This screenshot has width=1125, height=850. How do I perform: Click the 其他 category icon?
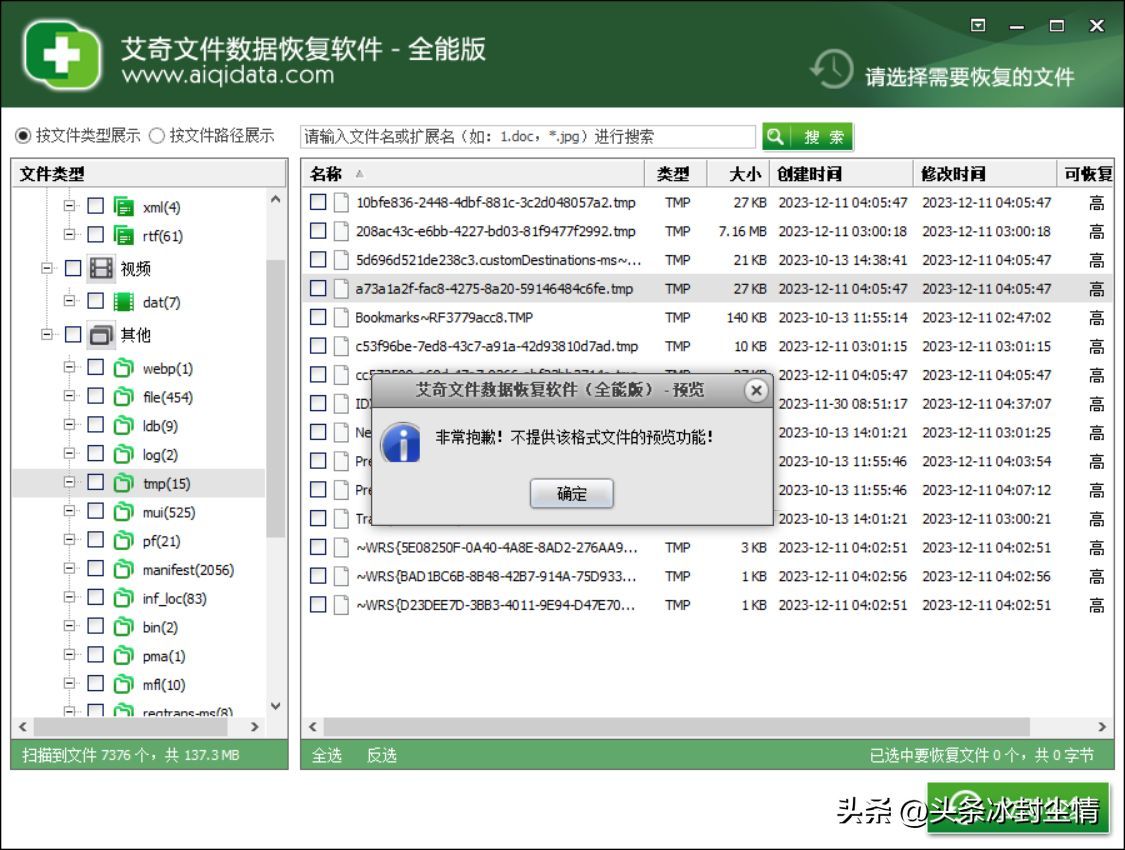(101, 334)
